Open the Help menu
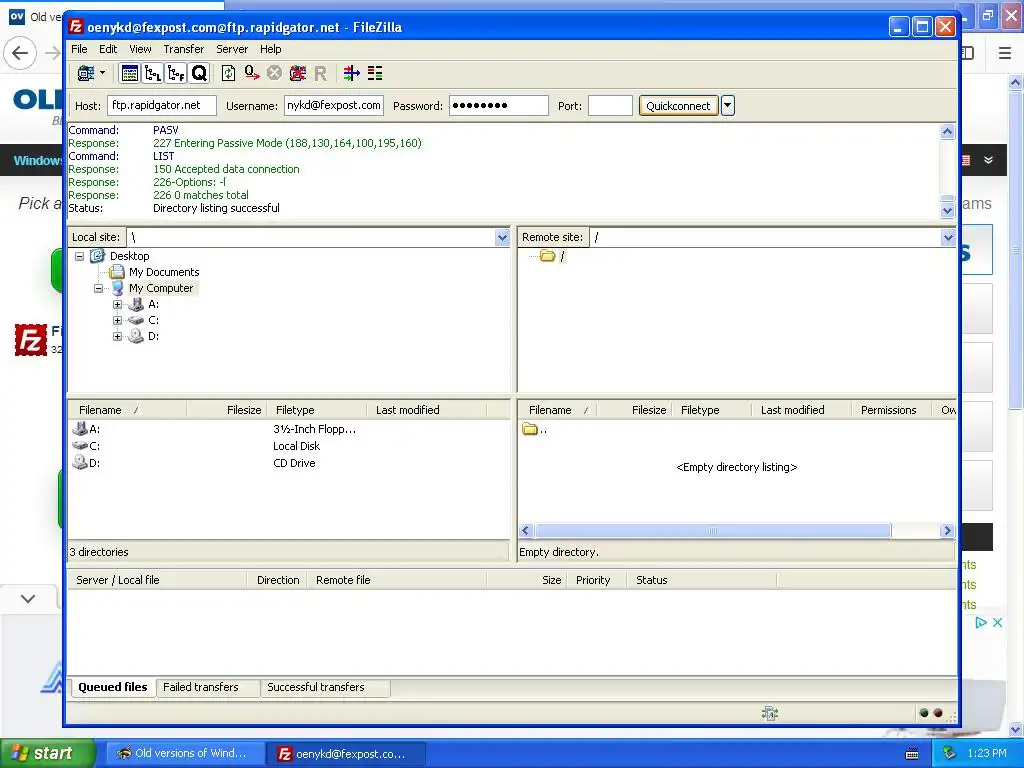This screenshot has width=1024, height=768. [x=270, y=49]
